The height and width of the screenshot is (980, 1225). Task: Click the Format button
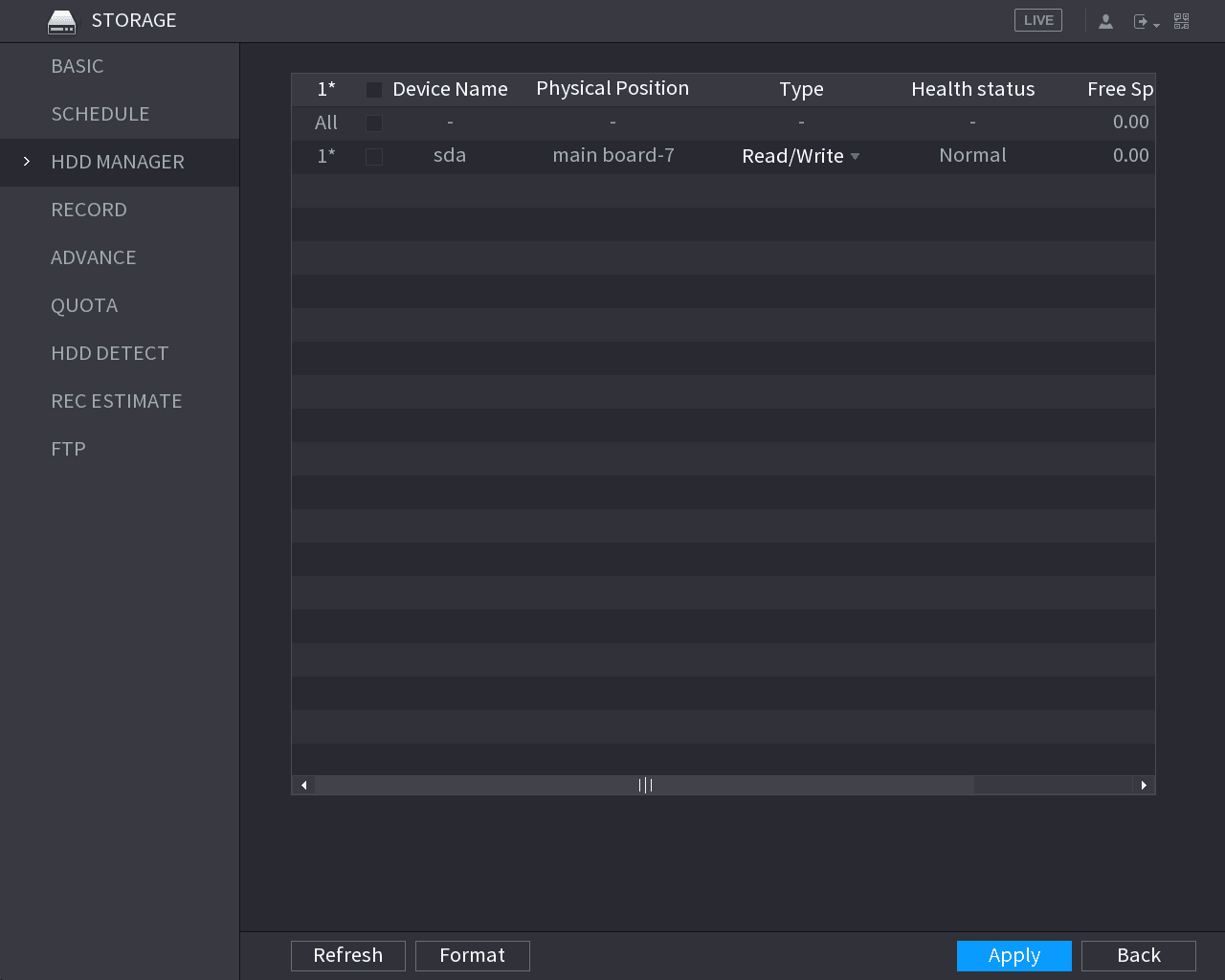click(473, 955)
